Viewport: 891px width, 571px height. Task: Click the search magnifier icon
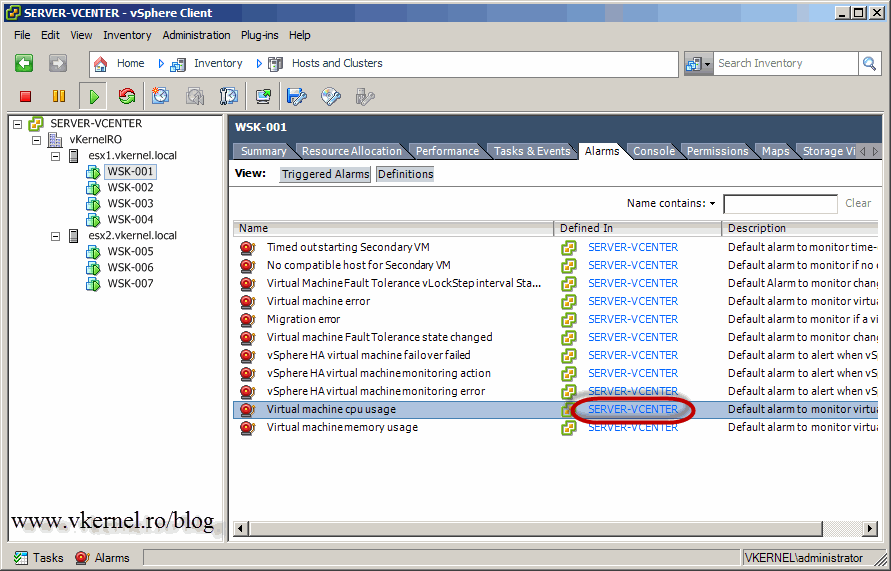click(869, 64)
